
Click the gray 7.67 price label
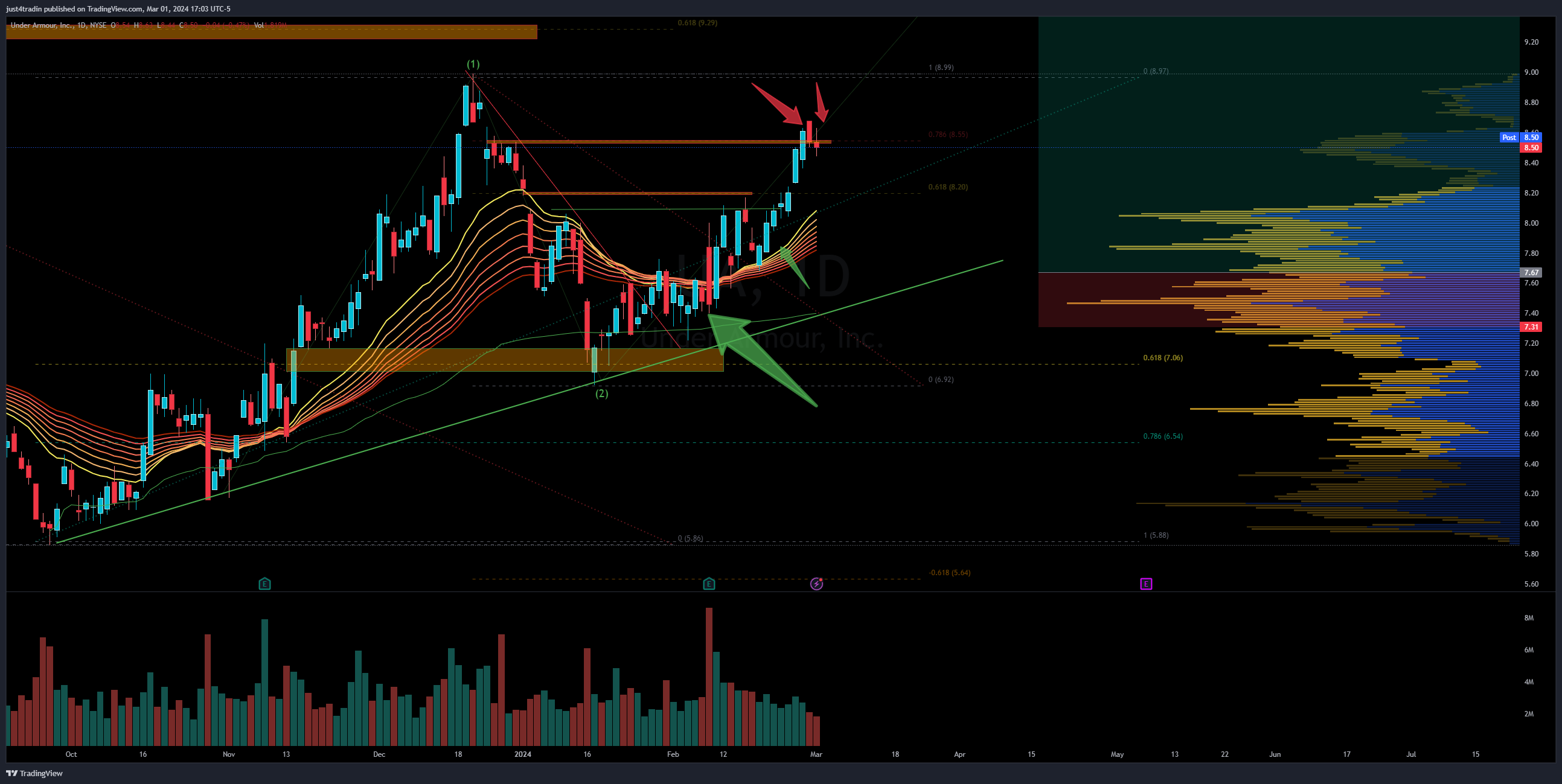(1531, 272)
